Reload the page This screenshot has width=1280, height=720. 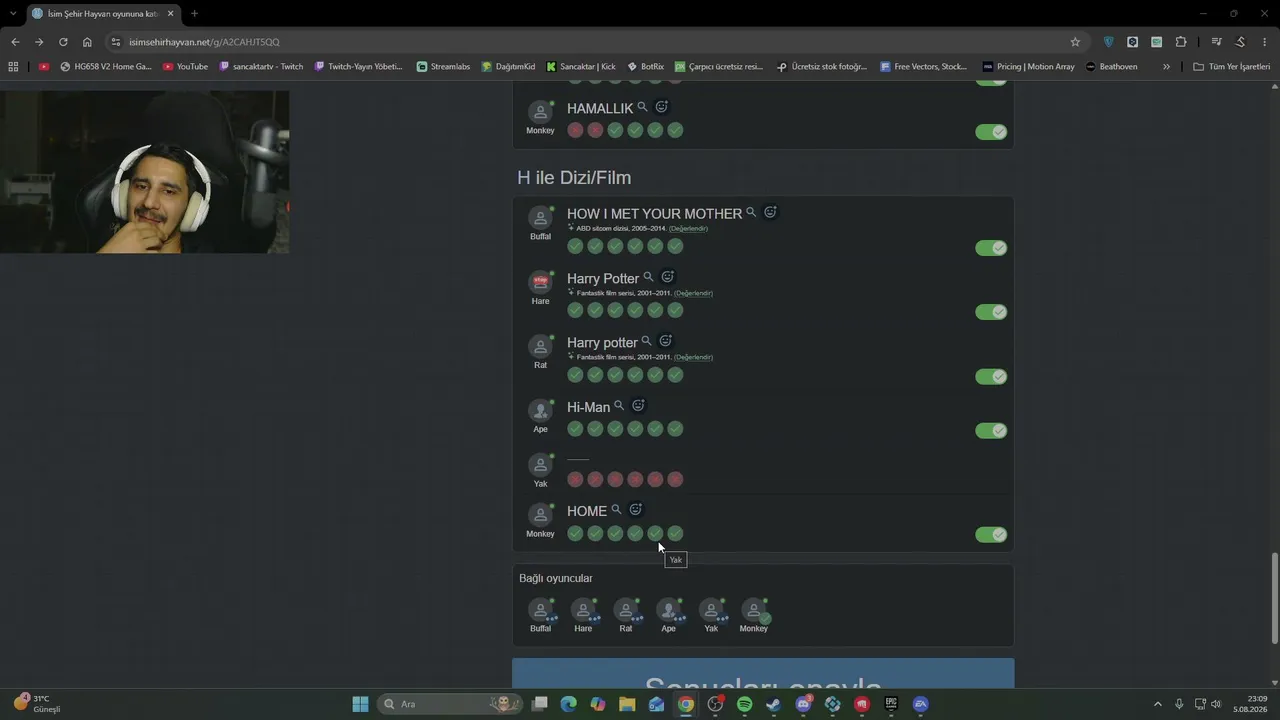point(63,42)
